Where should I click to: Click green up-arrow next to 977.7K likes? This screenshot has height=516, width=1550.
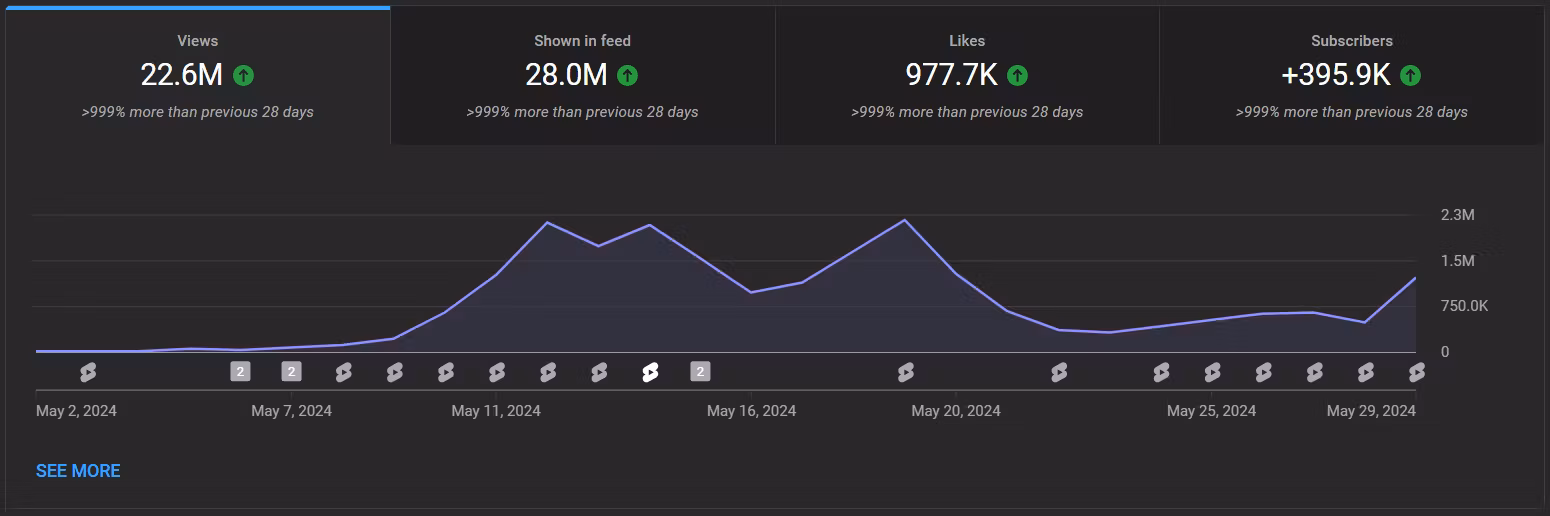click(1017, 75)
